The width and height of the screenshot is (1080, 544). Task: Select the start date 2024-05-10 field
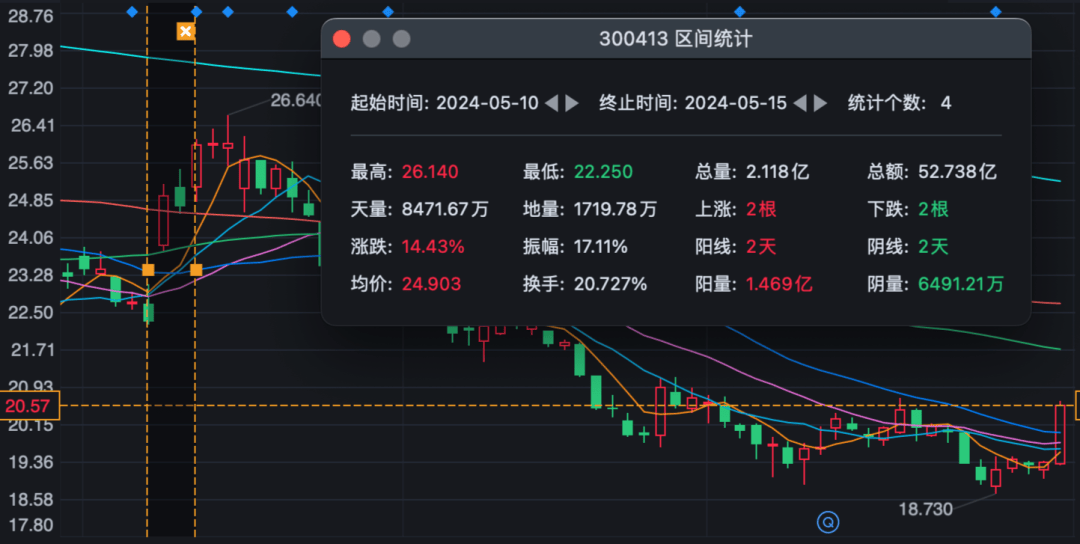(x=487, y=103)
